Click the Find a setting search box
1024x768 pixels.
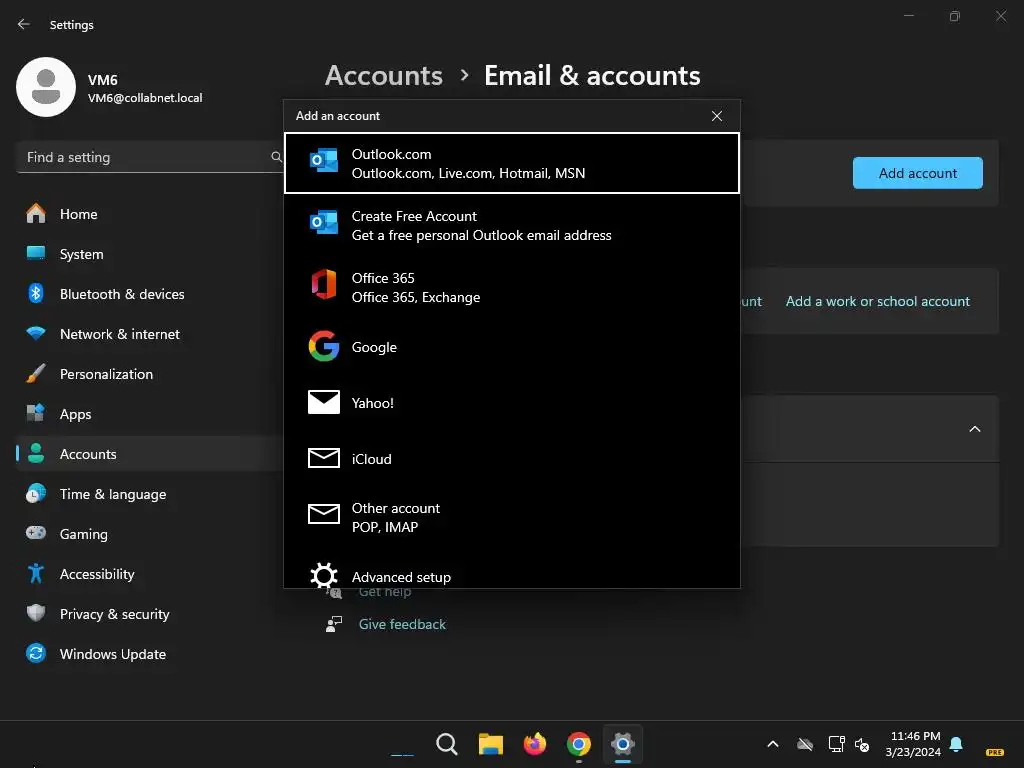(x=150, y=157)
